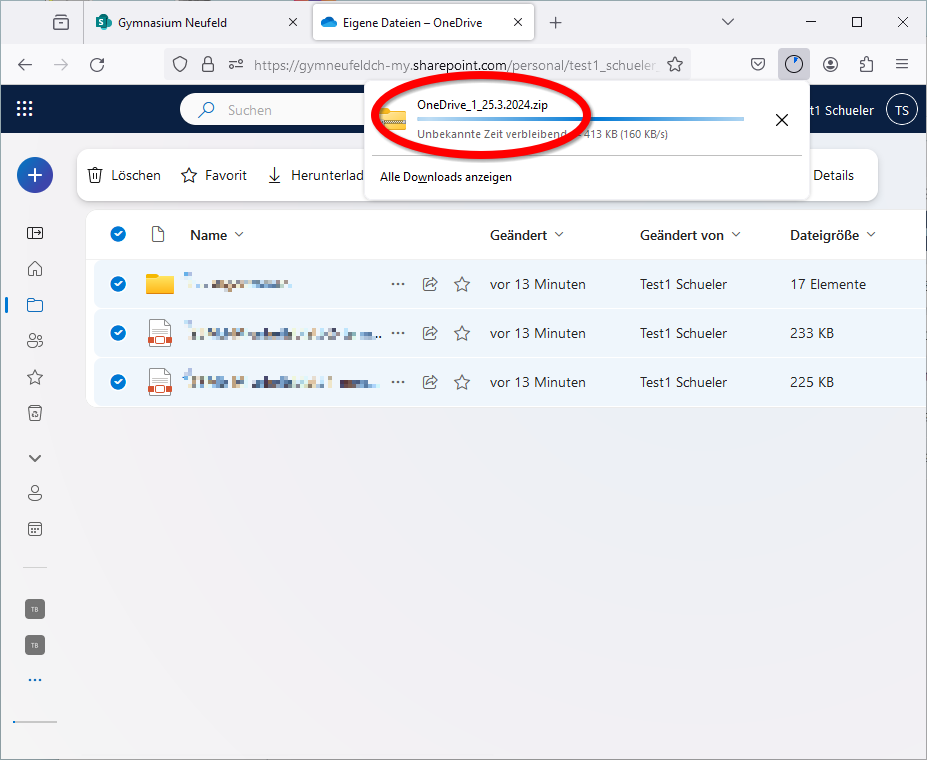Click the download progress bar
Image resolution: width=927 pixels, height=760 pixels.
tap(580, 119)
